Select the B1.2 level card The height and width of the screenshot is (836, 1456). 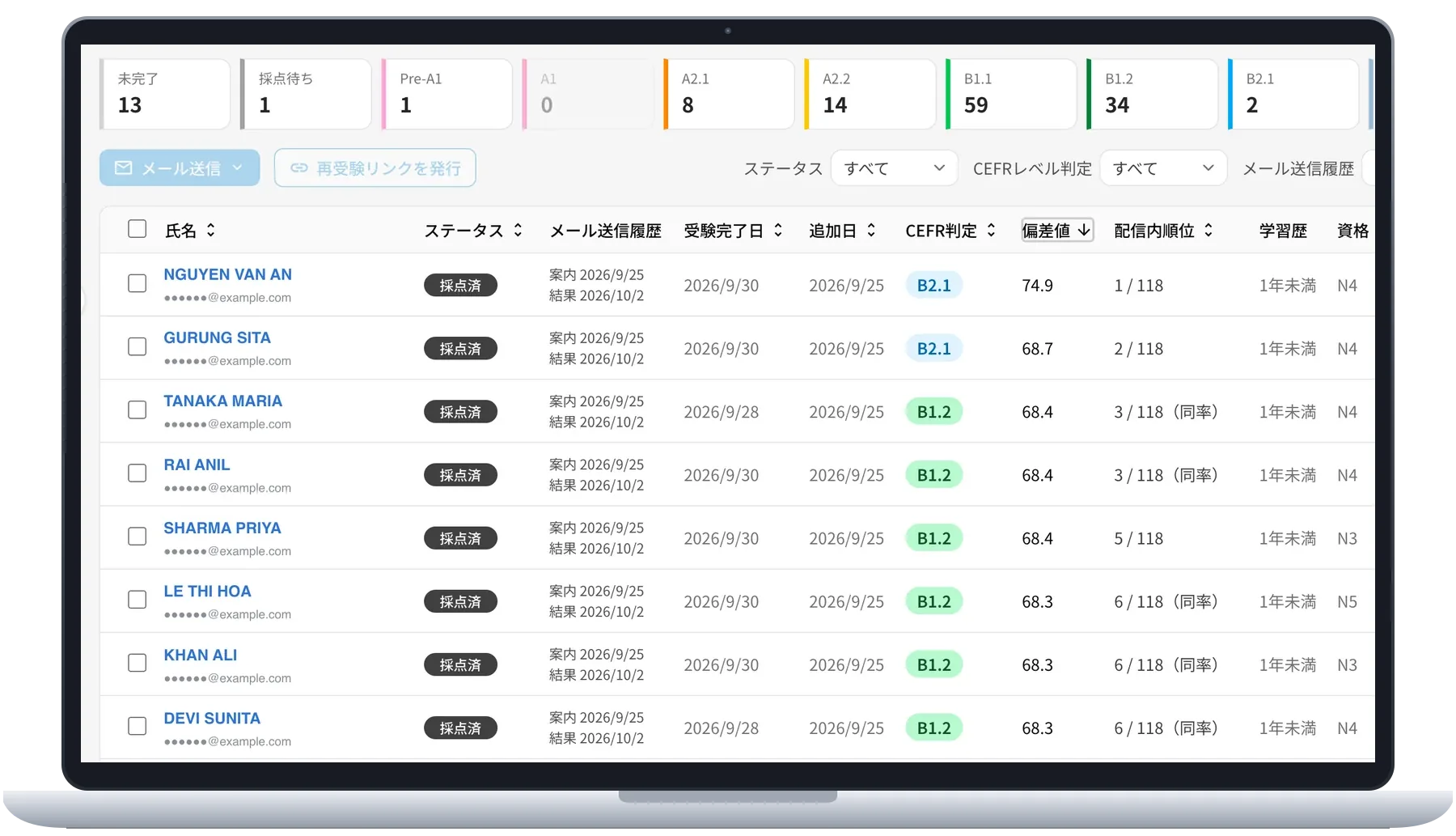1152,94
